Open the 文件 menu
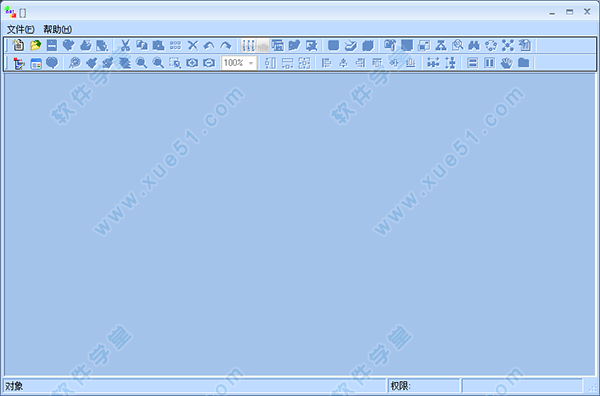Image resolution: width=600 pixels, height=396 pixels. pos(20,29)
